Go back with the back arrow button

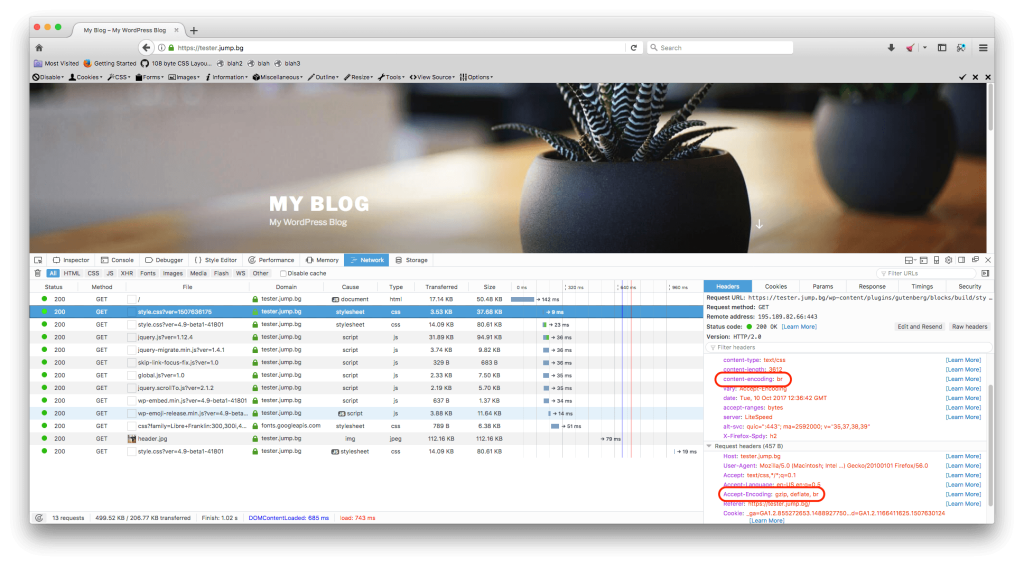(146, 47)
